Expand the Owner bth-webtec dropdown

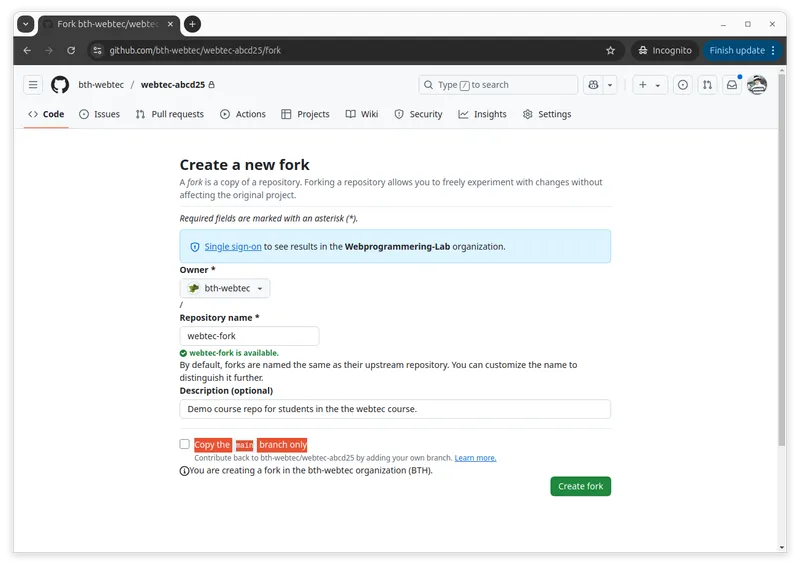[x=225, y=288]
